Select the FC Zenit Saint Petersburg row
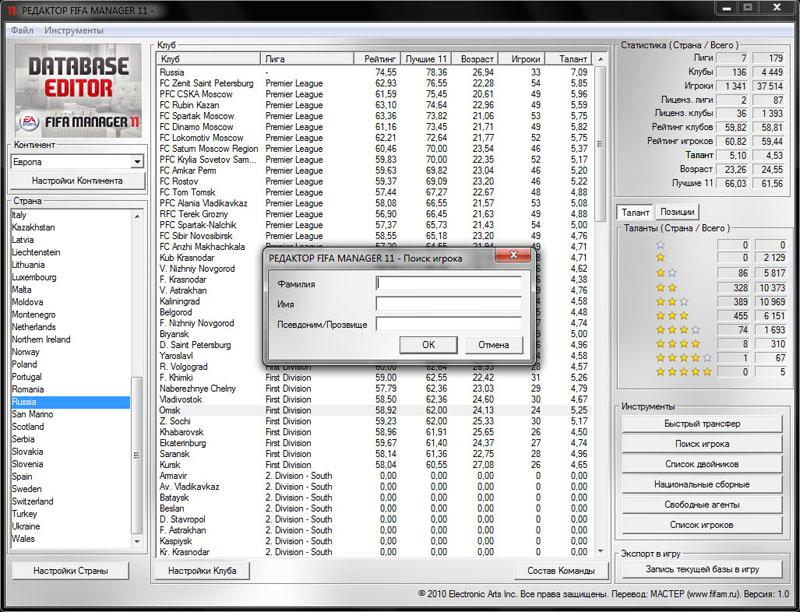This screenshot has width=800, height=612. tap(374, 83)
